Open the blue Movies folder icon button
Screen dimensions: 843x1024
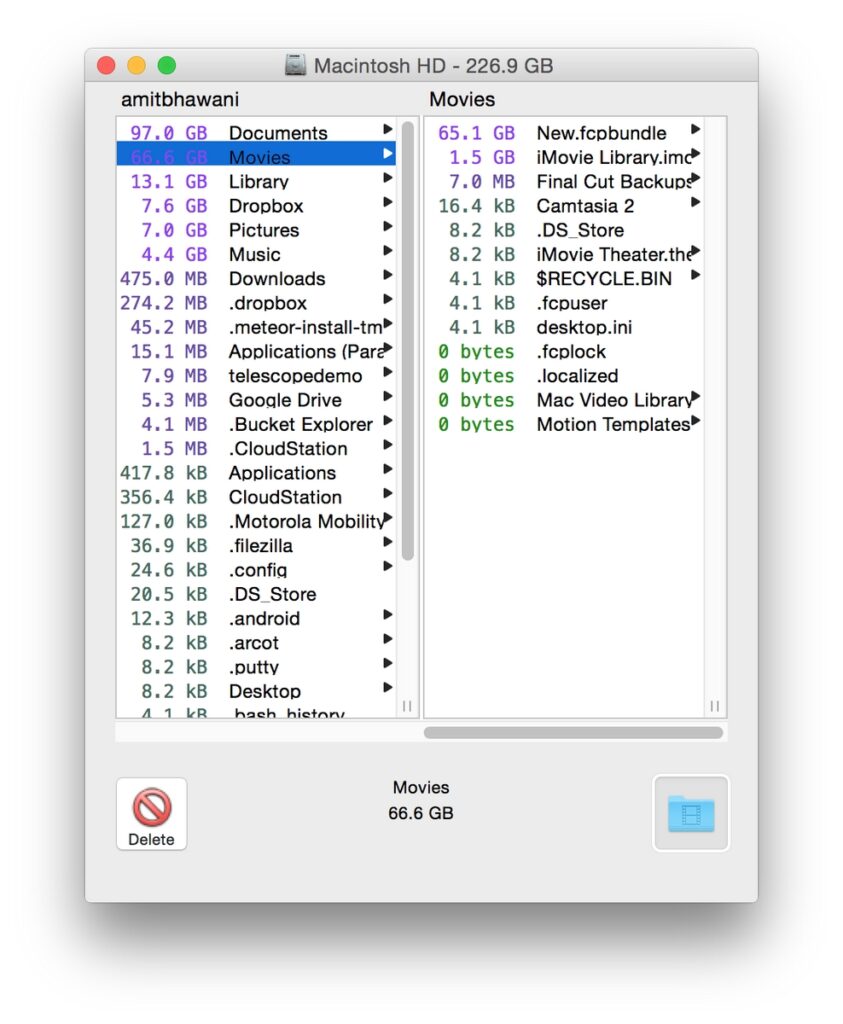click(691, 815)
